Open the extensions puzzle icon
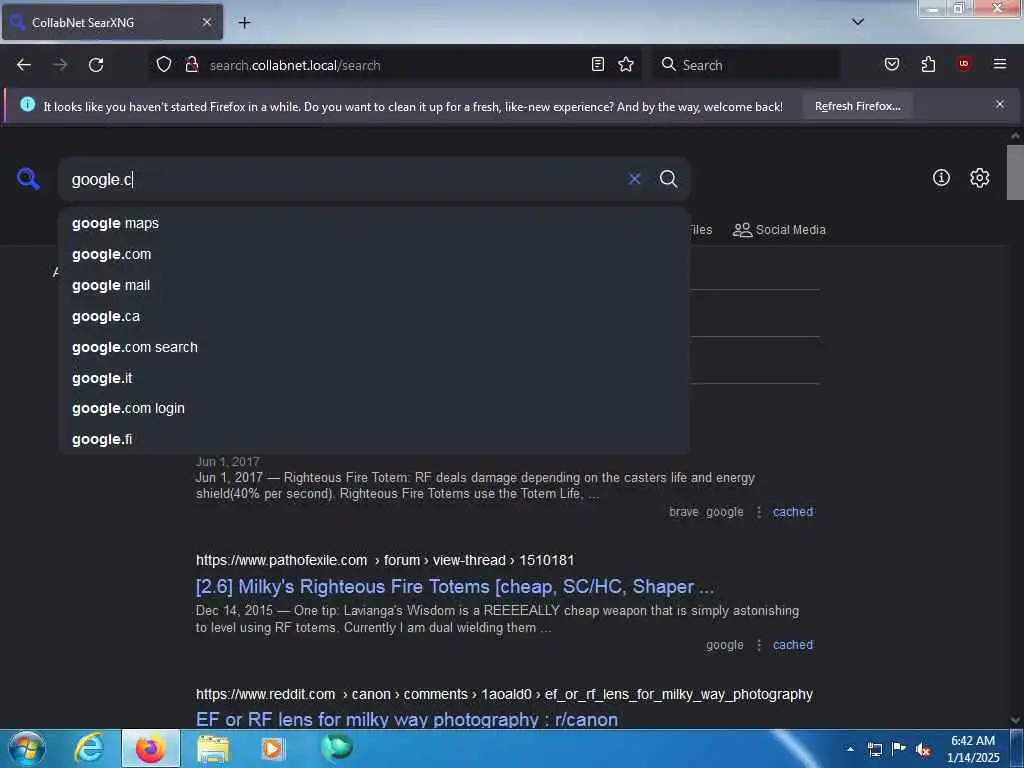Screen dimensions: 1024x768 coord(928,64)
